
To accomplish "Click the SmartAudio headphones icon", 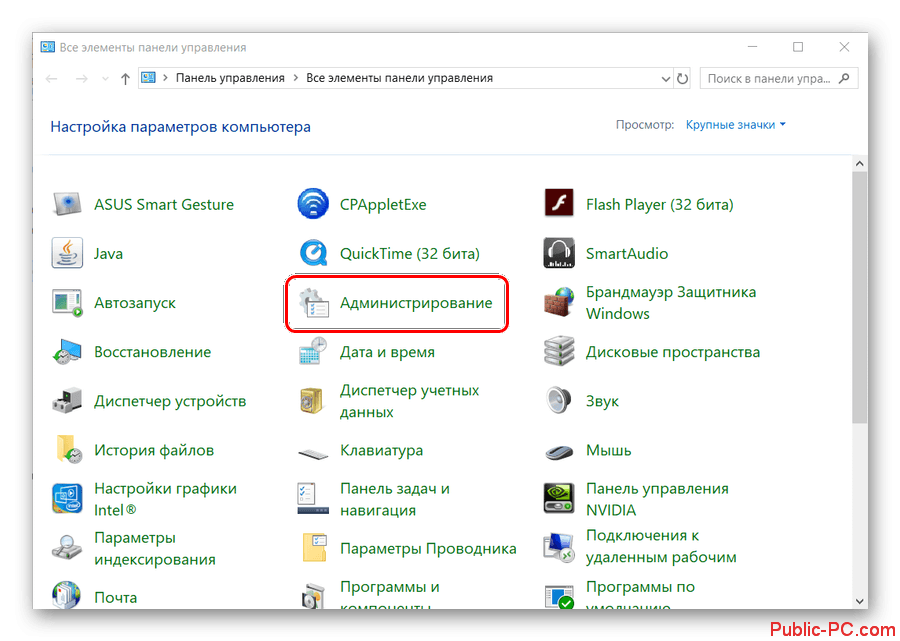I will coord(558,253).
